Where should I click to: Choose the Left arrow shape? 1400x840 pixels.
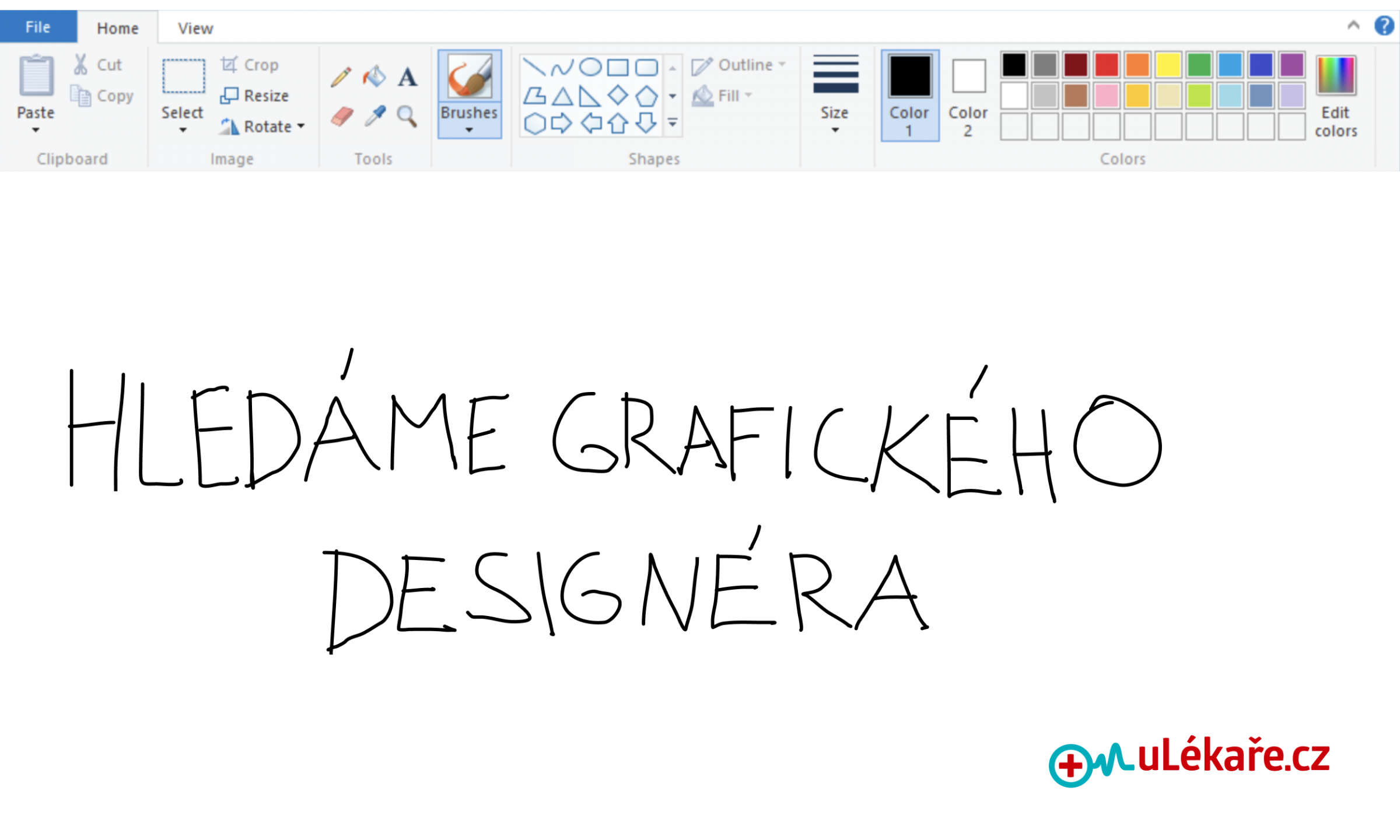[591, 123]
